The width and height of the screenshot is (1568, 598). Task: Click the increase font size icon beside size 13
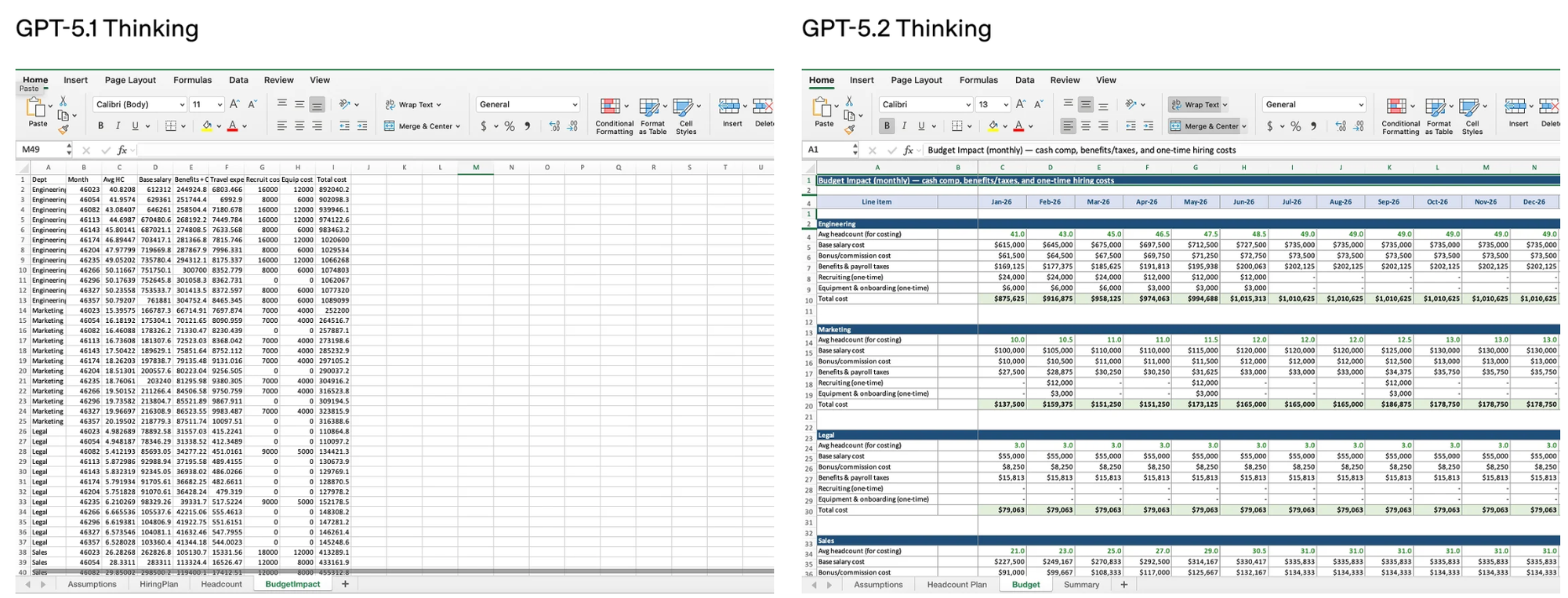[x=1020, y=104]
